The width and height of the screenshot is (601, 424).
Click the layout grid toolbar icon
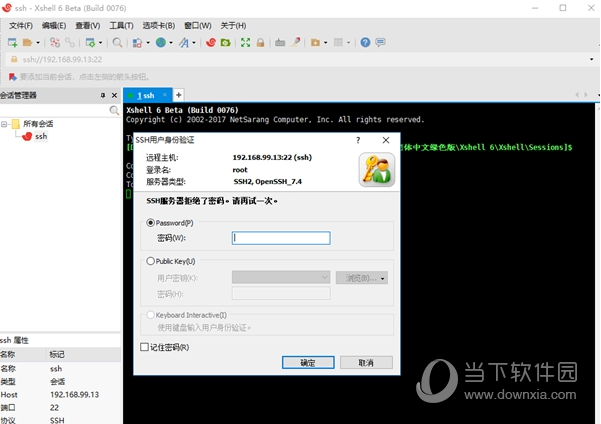coord(338,43)
